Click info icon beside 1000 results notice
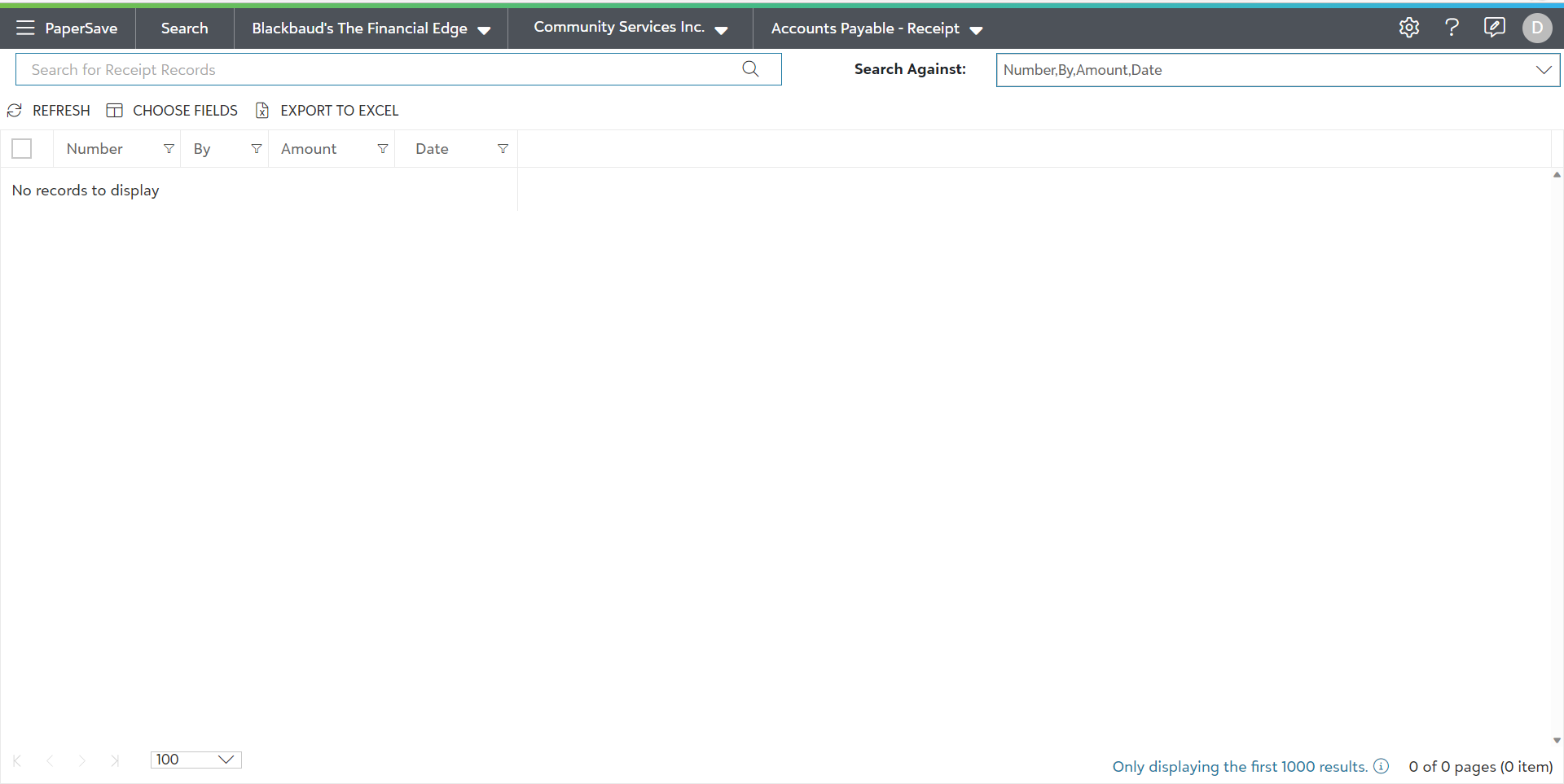This screenshot has height=784, width=1564. tap(1381, 766)
